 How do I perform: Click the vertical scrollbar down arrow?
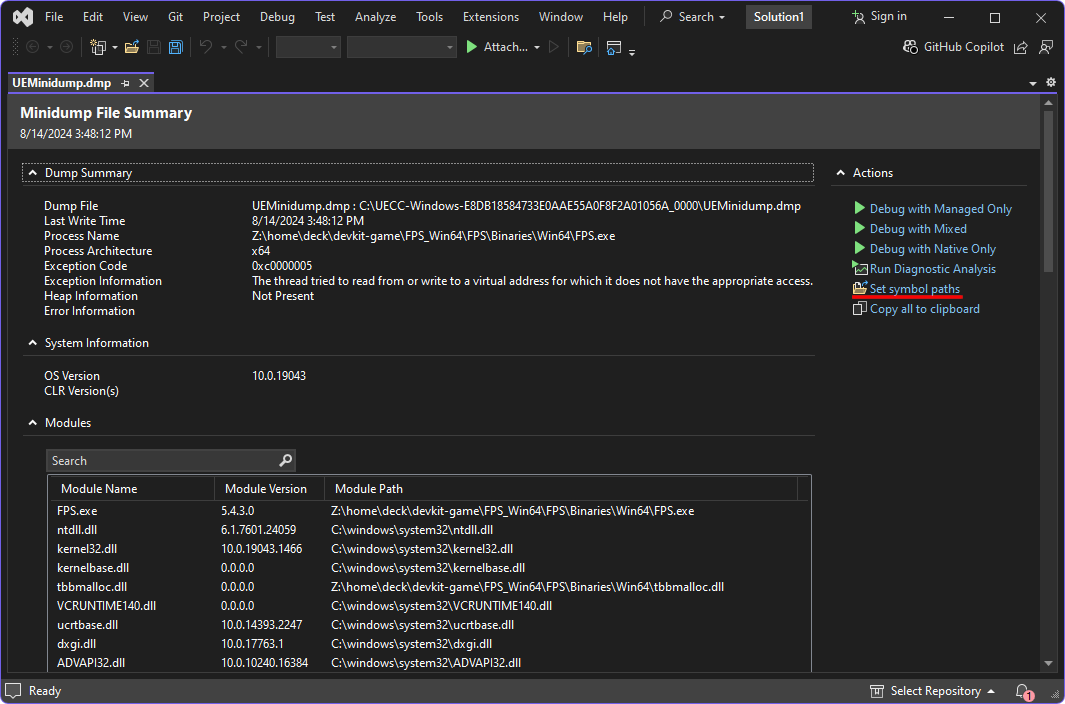[1048, 663]
